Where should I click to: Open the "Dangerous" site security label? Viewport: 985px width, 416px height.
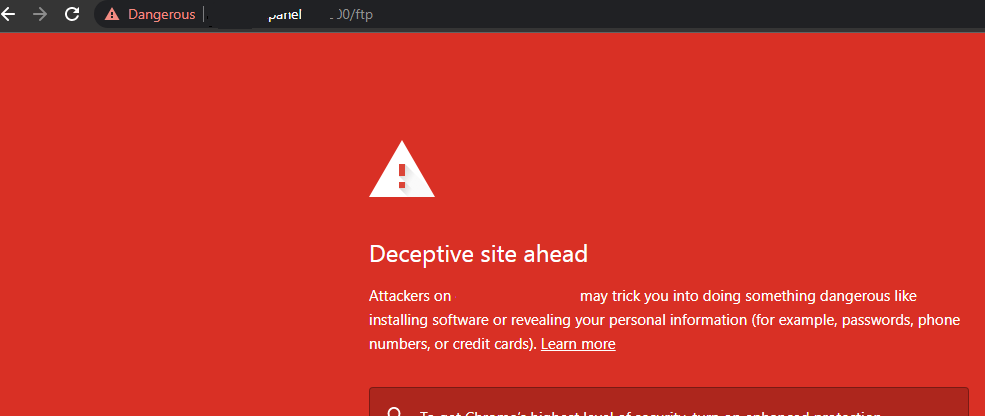coord(161,14)
